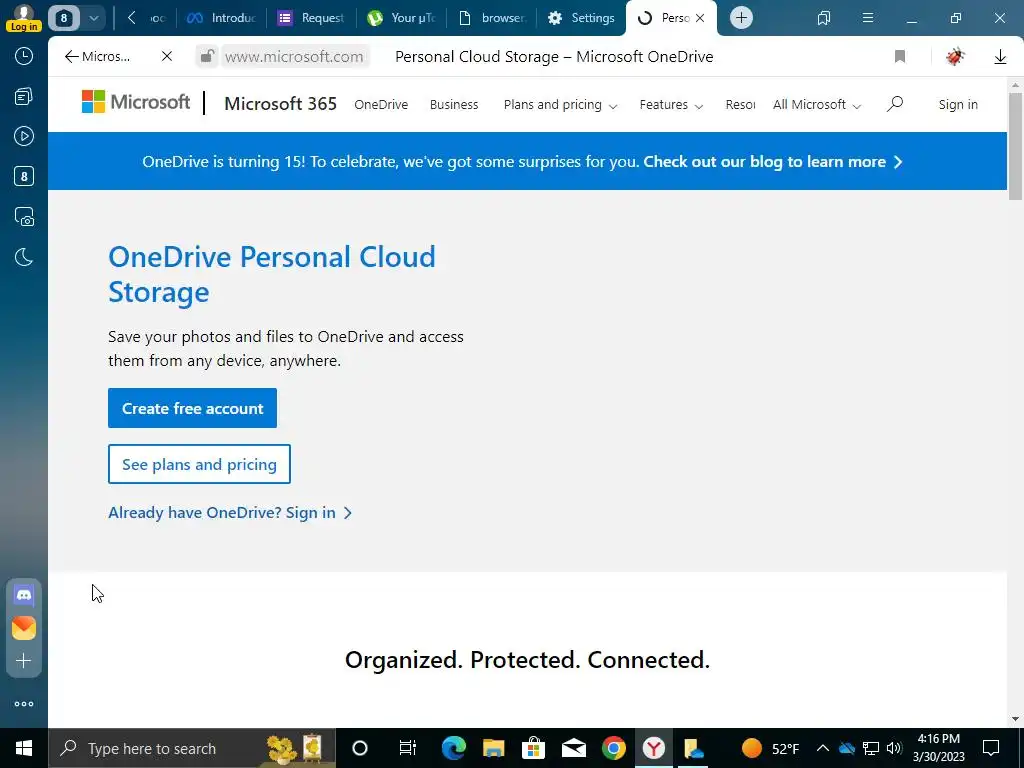Bookmark this page with bookmark icon

[x=900, y=57]
